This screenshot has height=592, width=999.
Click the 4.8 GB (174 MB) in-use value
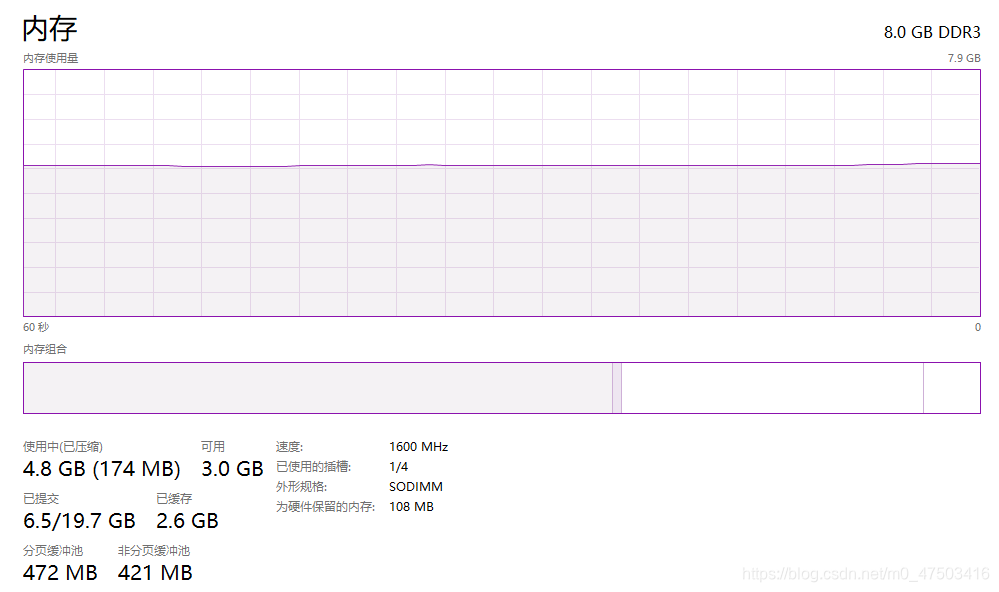click(x=101, y=469)
